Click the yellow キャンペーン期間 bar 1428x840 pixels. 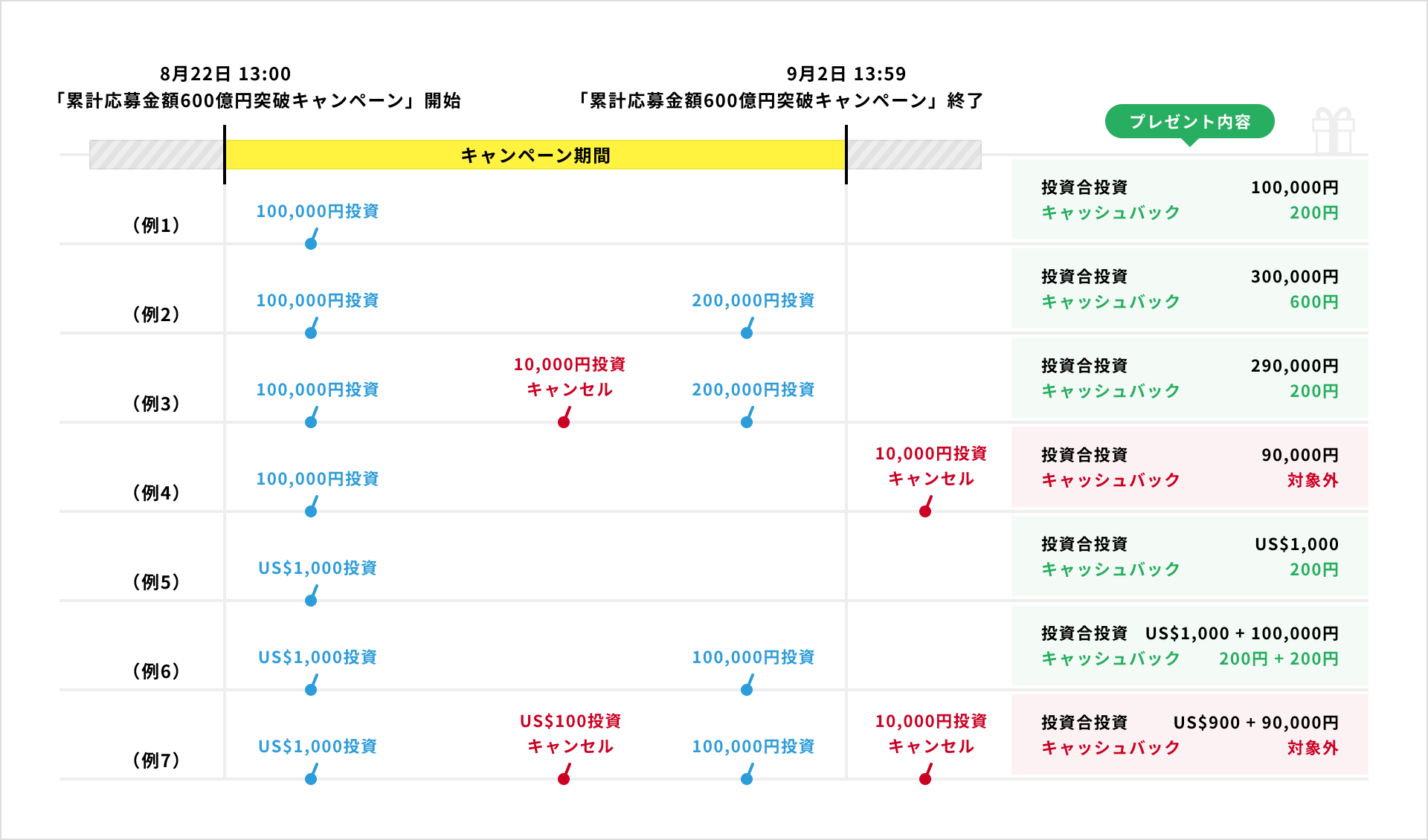535,155
